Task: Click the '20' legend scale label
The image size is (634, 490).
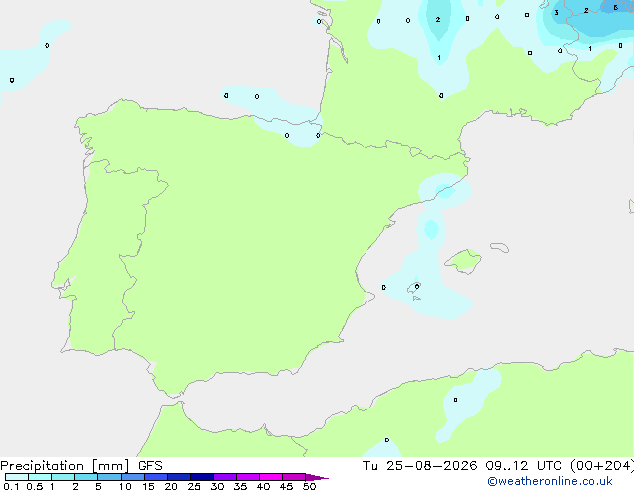Action: [x=171, y=486]
